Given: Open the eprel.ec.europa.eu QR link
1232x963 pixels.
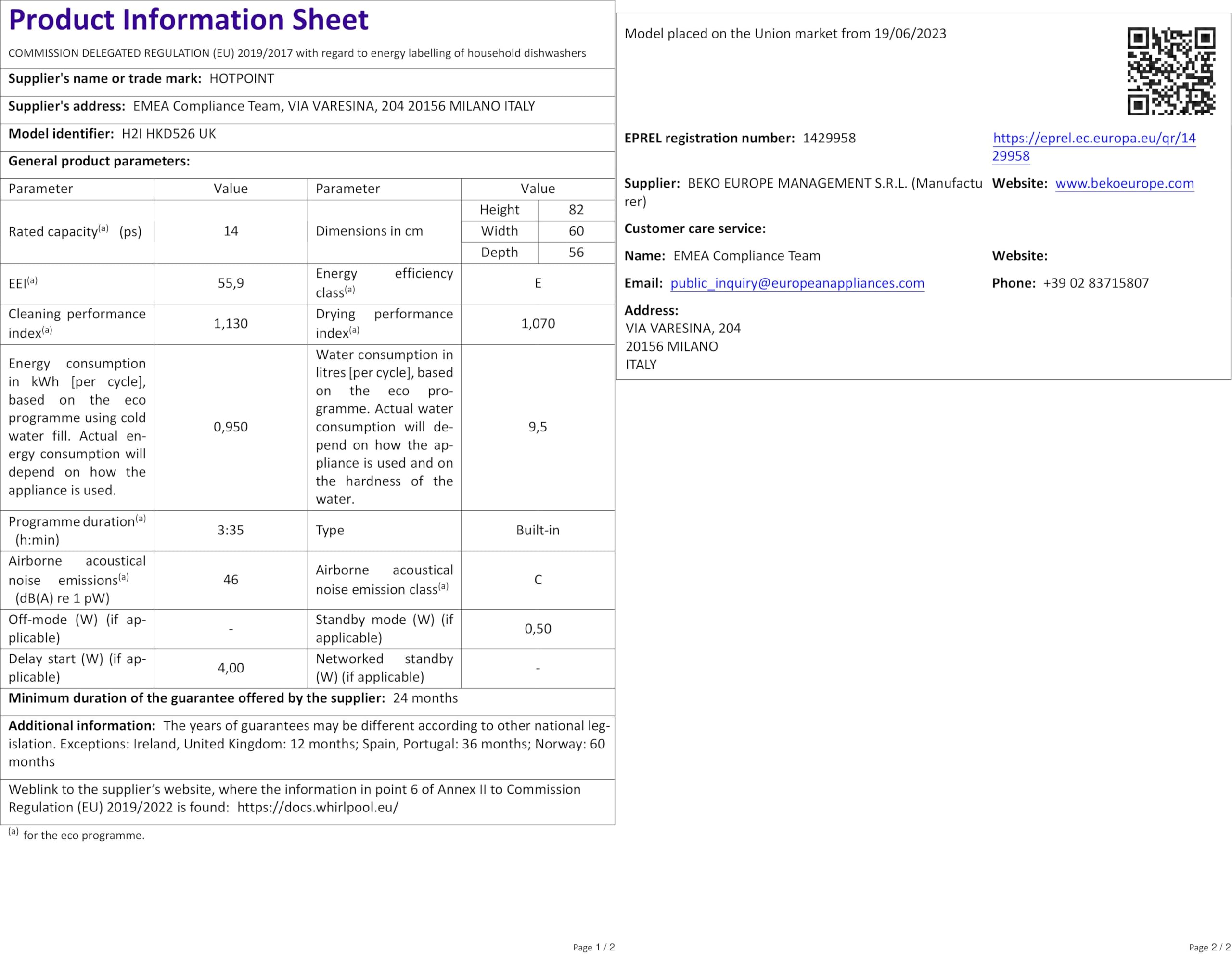Looking at the screenshot, I should pyautogui.click(x=1093, y=138).
